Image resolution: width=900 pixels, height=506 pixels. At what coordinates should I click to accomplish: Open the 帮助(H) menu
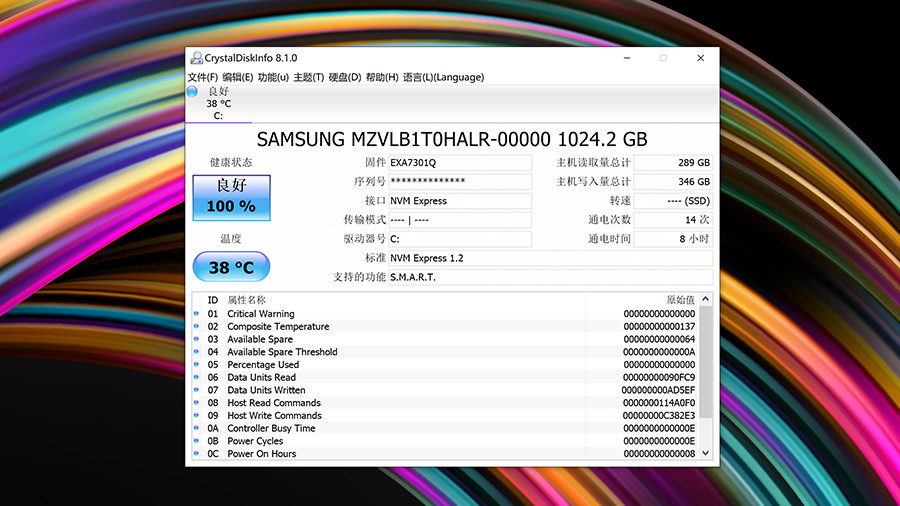(382, 77)
